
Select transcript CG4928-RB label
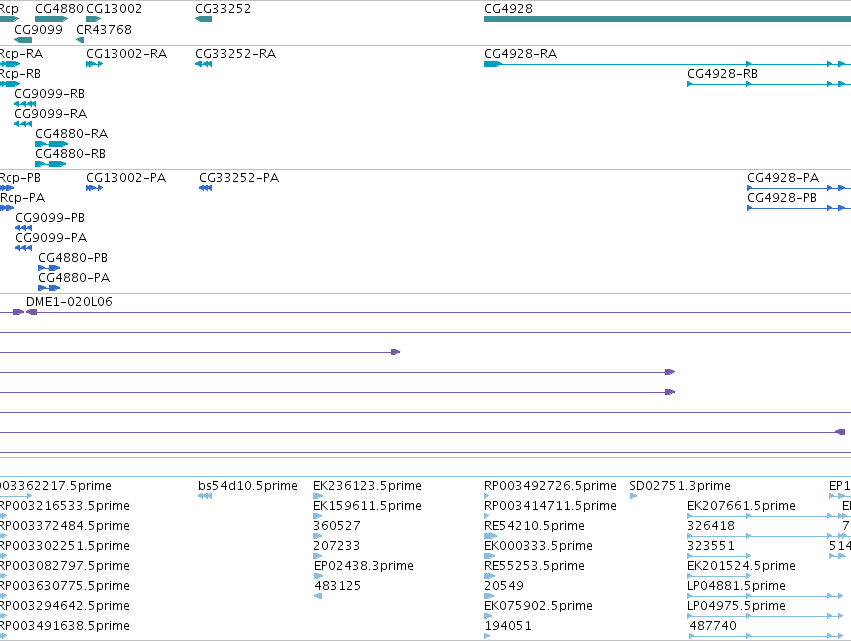(x=722, y=74)
